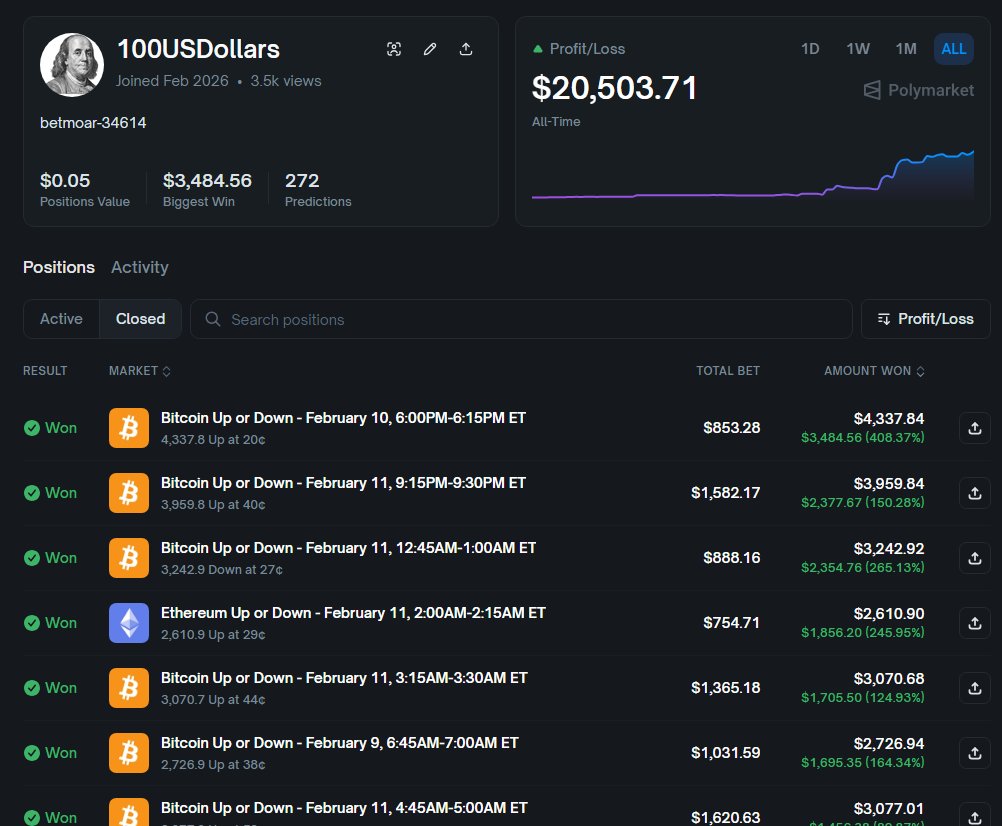This screenshot has width=1002, height=826.
Task: Click the QR scan icon beside 100USDollars
Action: [x=394, y=49]
